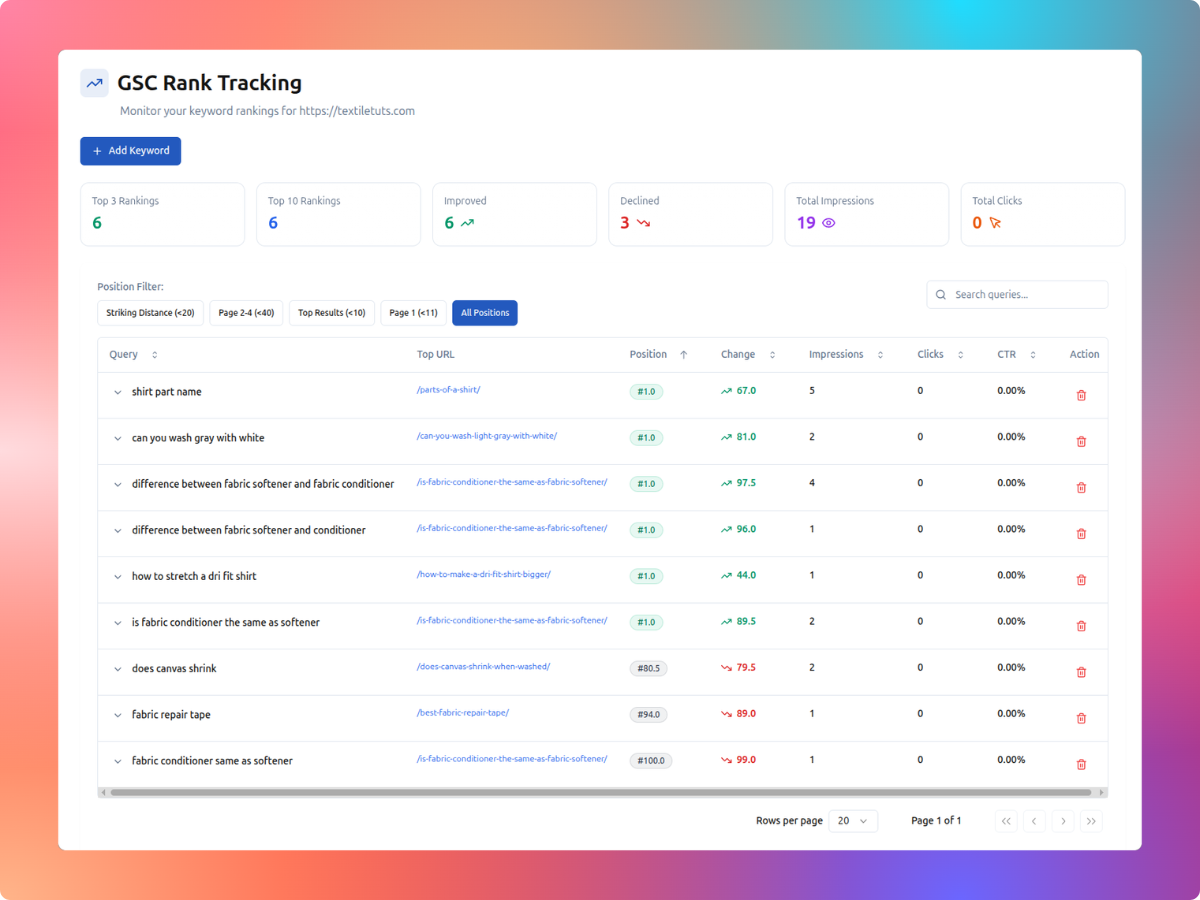Open the /how-to-make-a-dri-fit-shirt-bigger/ link
This screenshot has width=1200, height=900.
(x=484, y=574)
